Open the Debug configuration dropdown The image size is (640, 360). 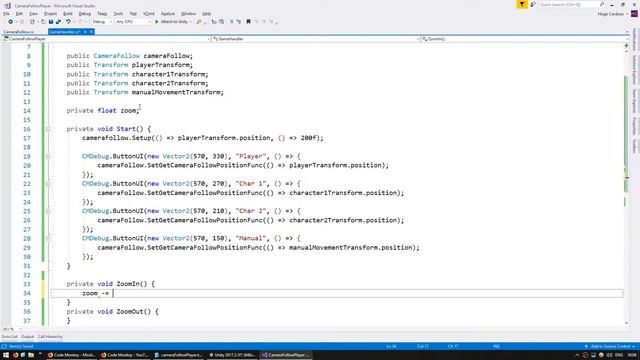pos(102,22)
